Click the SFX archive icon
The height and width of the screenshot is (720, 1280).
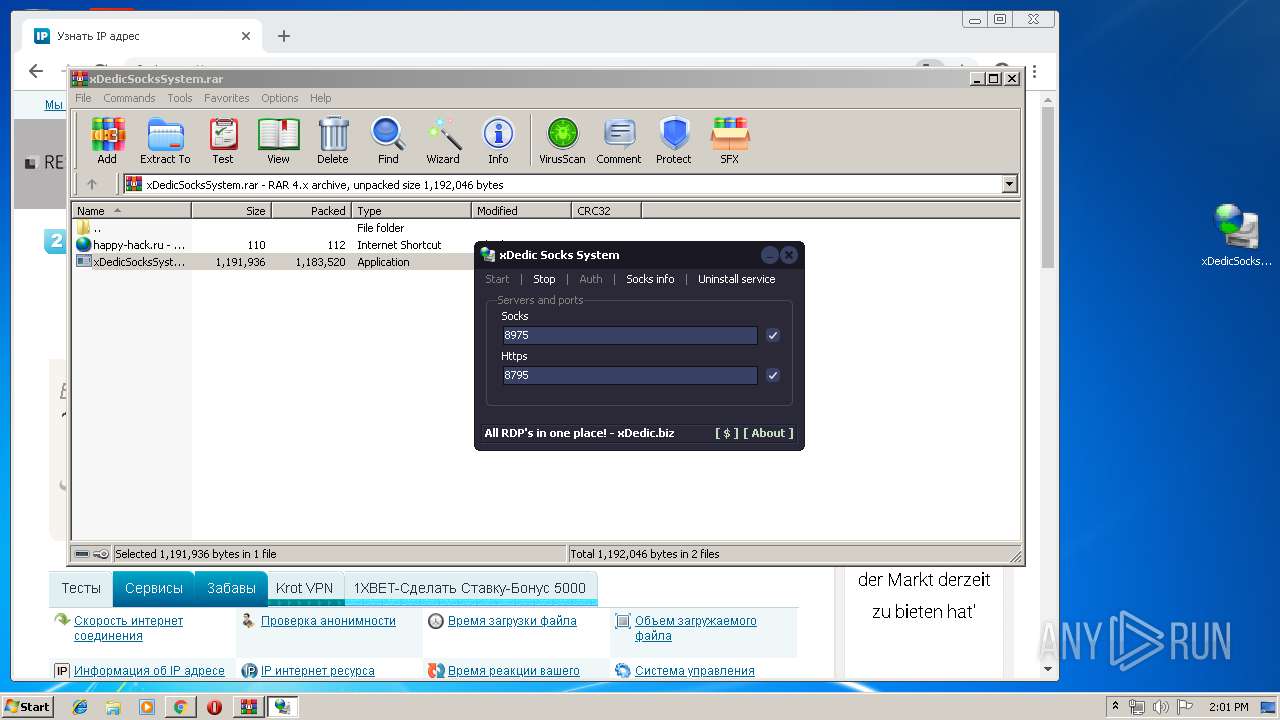(730, 140)
